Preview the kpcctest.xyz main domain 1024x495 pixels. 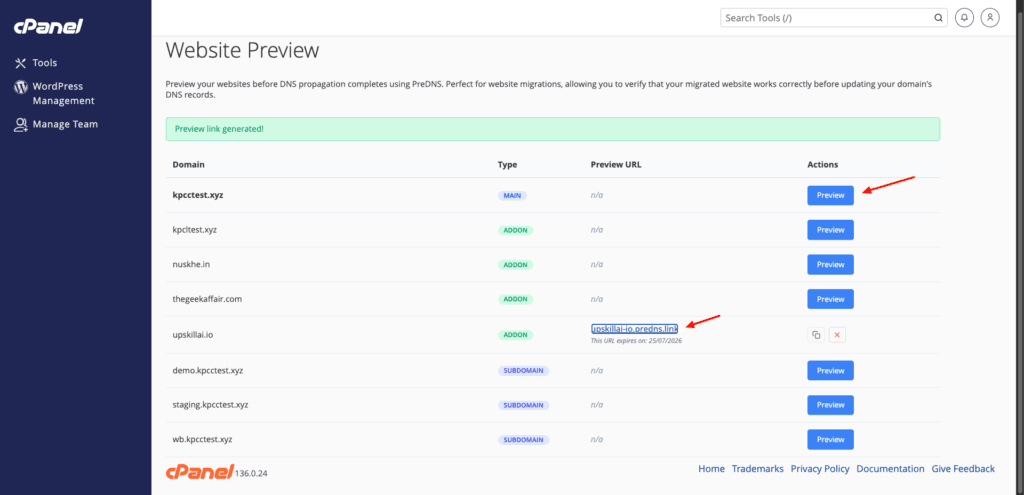point(830,195)
